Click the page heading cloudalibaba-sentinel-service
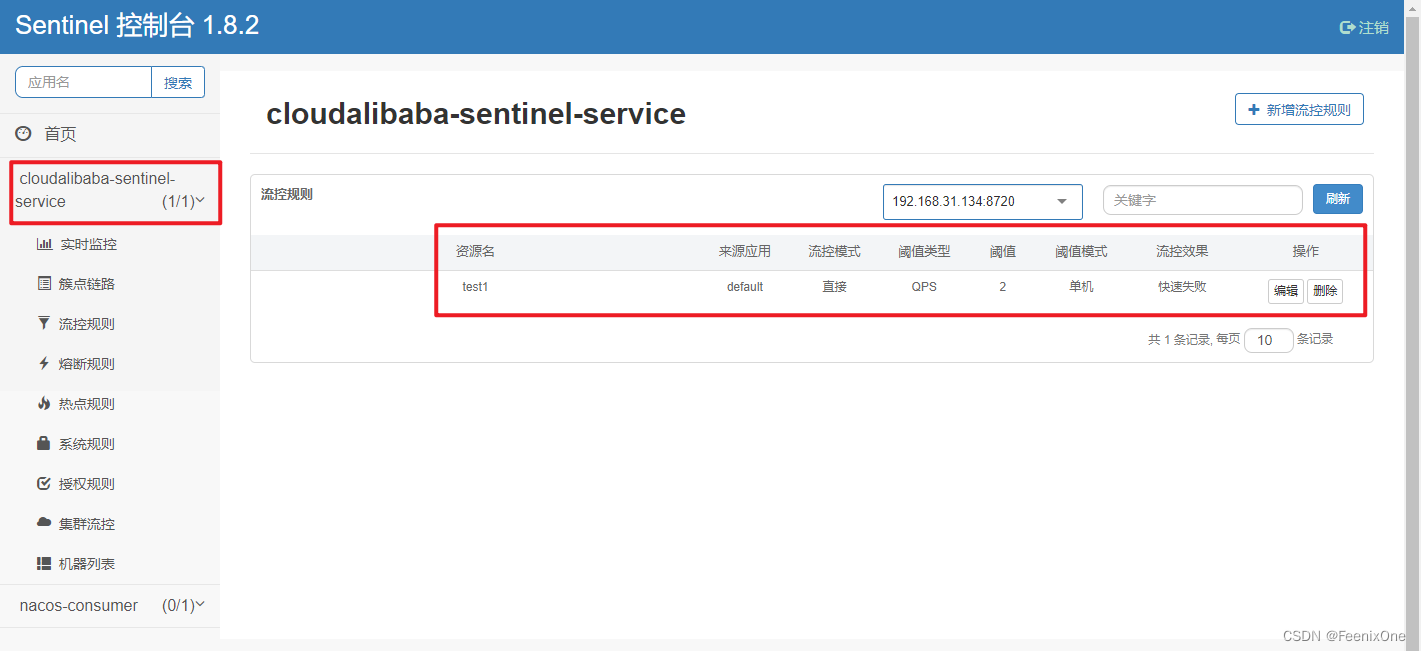The image size is (1421, 651). [x=476, y=114]
